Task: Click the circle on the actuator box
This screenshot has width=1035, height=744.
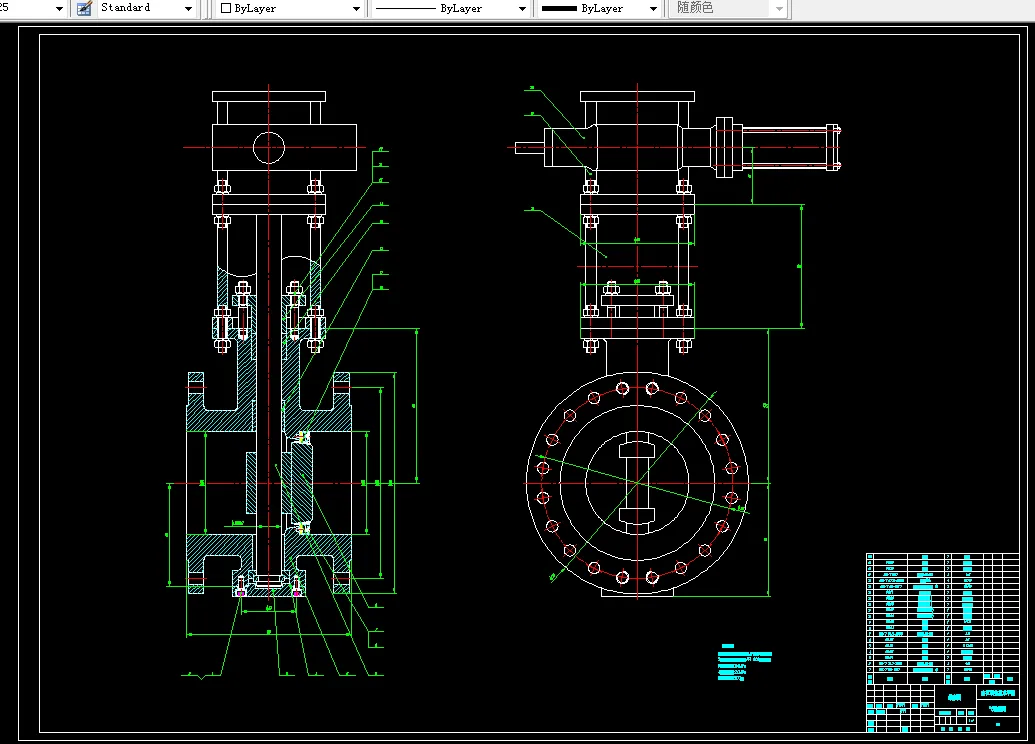Action: [268, 148]
